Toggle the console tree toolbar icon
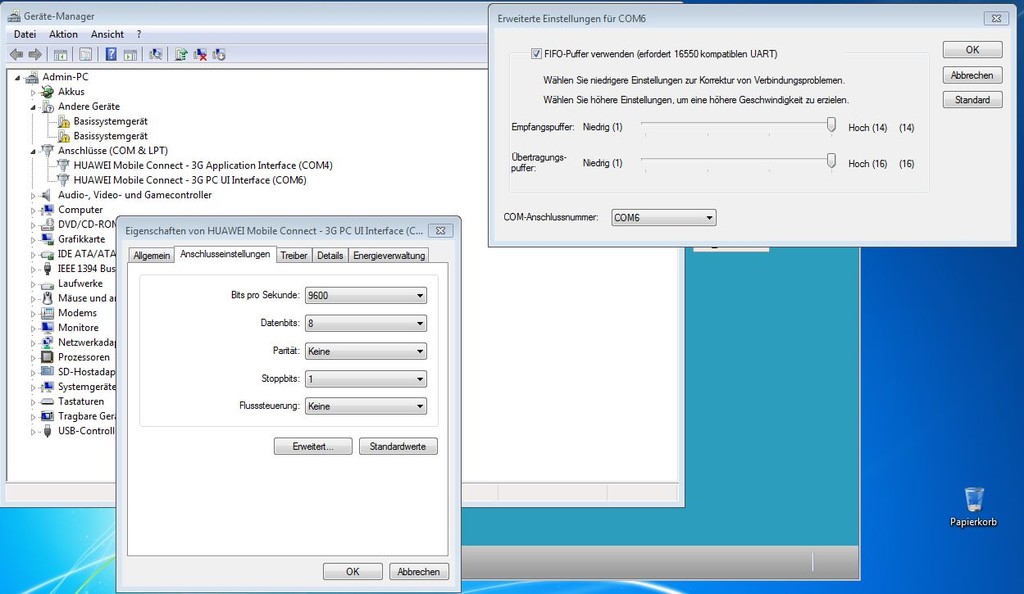This screenshot has height=594, width=1024. 60,55
